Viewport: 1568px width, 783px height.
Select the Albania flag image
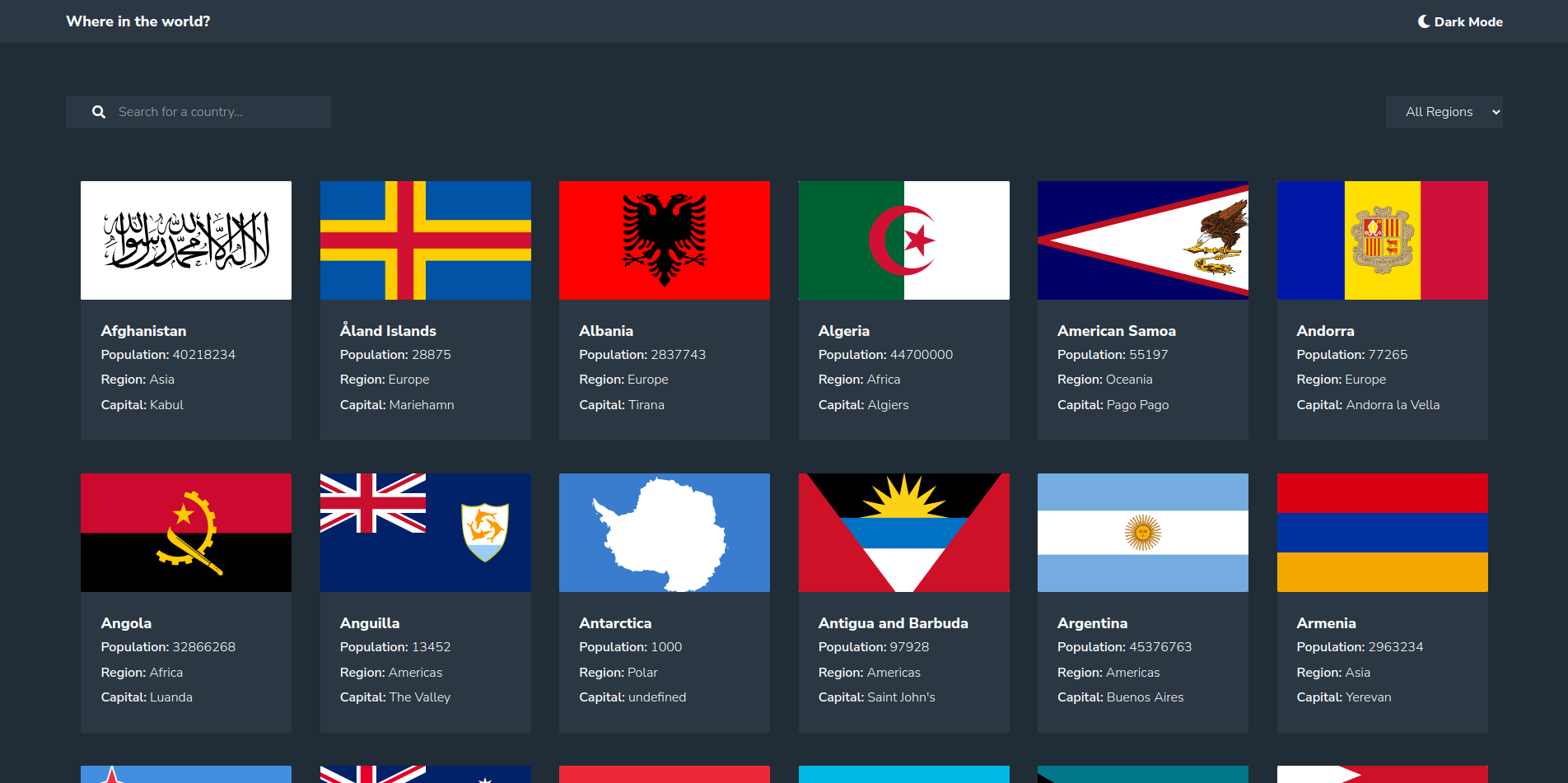(x=665, y=240)
